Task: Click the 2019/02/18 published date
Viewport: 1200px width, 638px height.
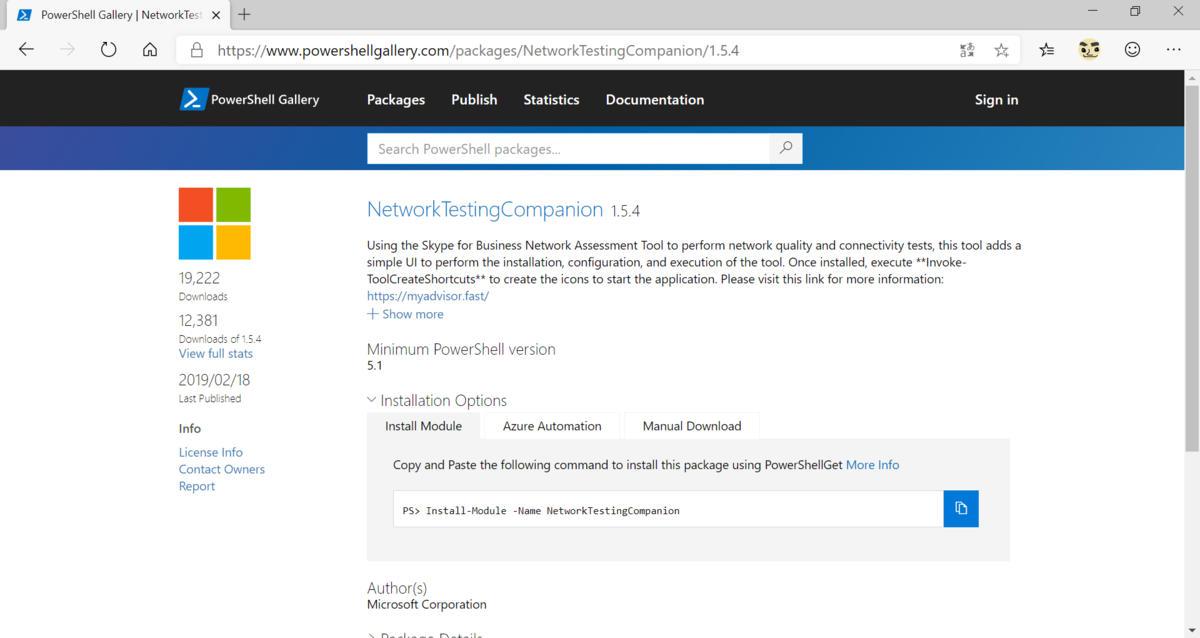Action: click(x=214, y=380)
